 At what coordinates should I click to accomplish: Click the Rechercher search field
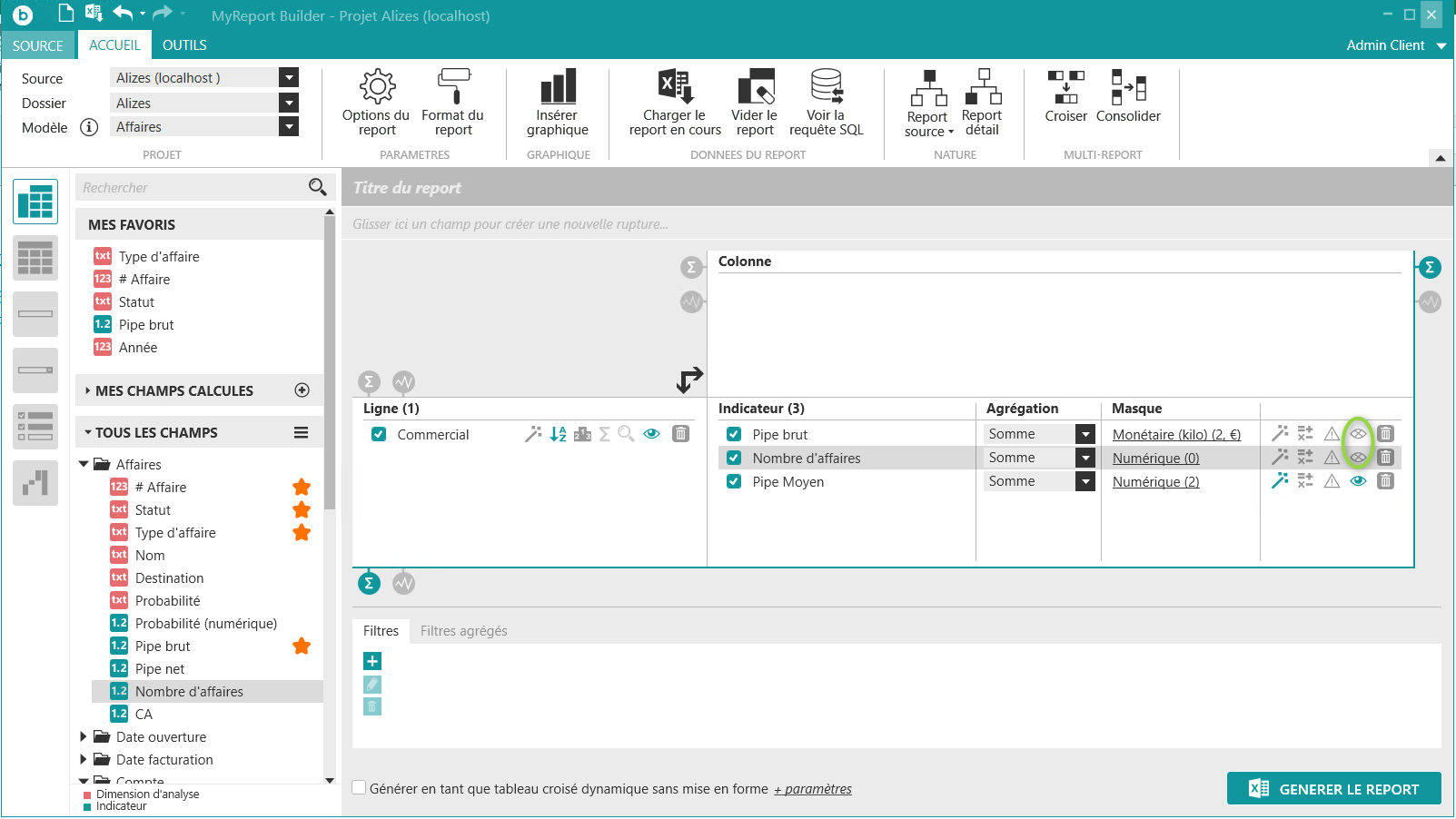tap(193, 188)
